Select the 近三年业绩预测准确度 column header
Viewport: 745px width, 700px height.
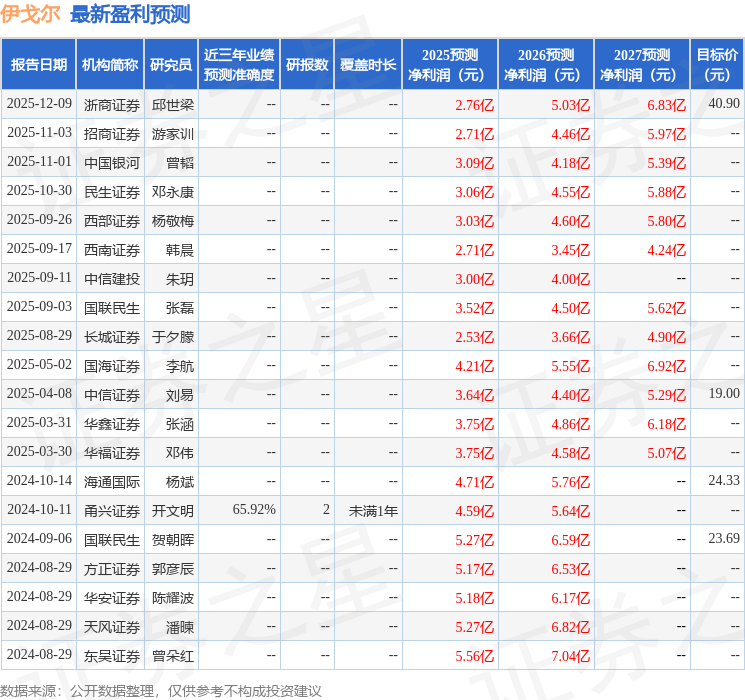(239, 65)
